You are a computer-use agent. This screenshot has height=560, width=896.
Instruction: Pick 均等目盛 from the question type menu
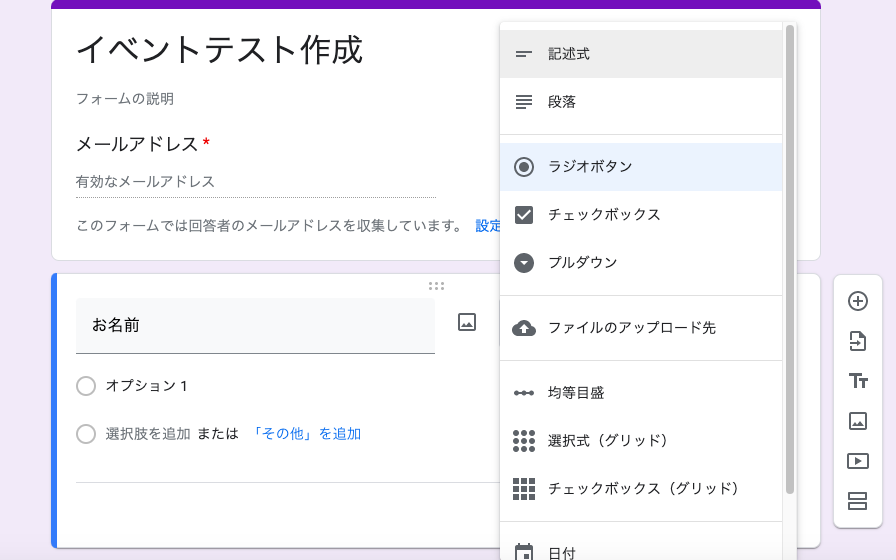[x=641, y=393]
